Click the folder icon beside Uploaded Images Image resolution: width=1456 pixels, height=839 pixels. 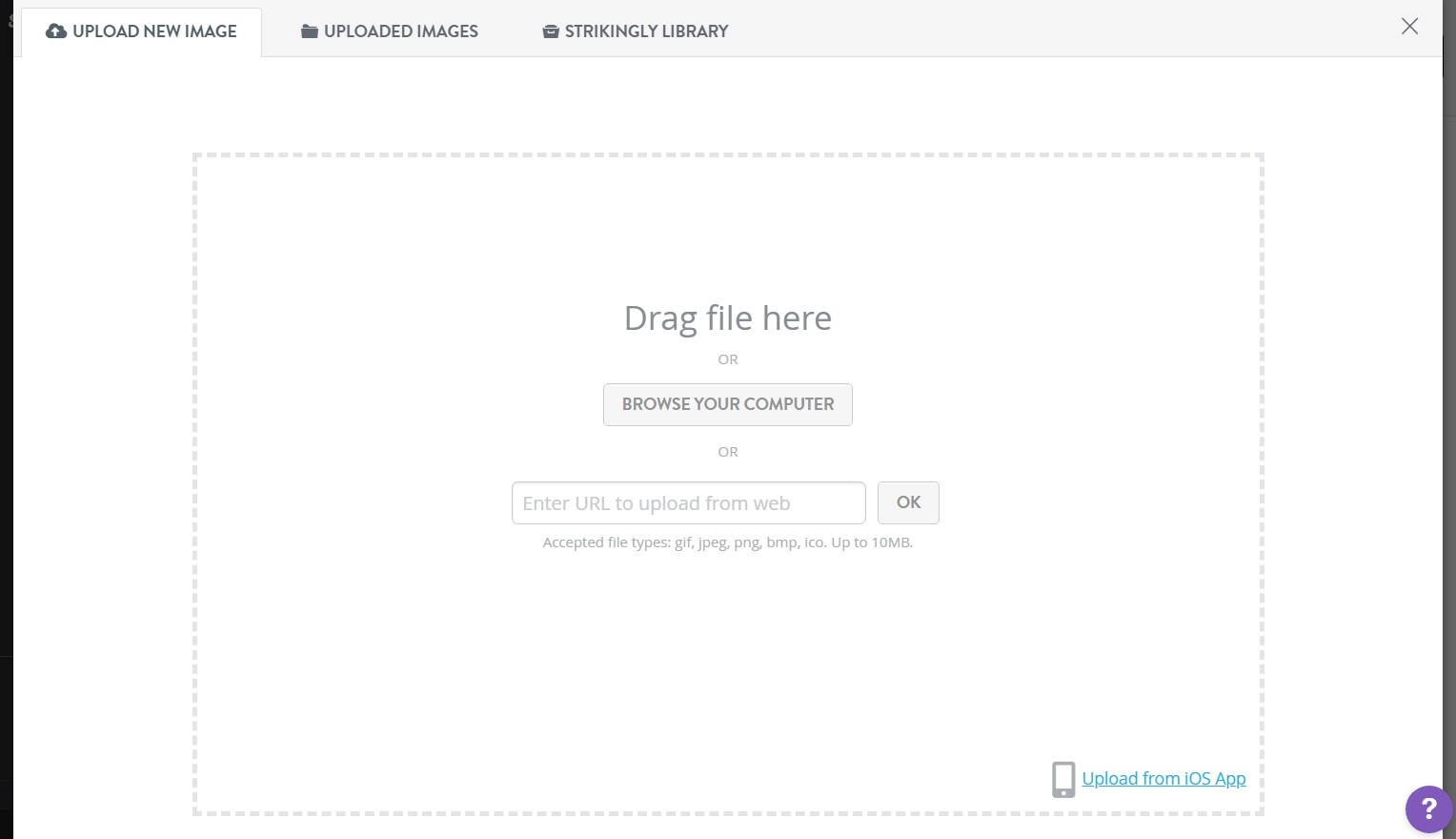tap(308, 31)
